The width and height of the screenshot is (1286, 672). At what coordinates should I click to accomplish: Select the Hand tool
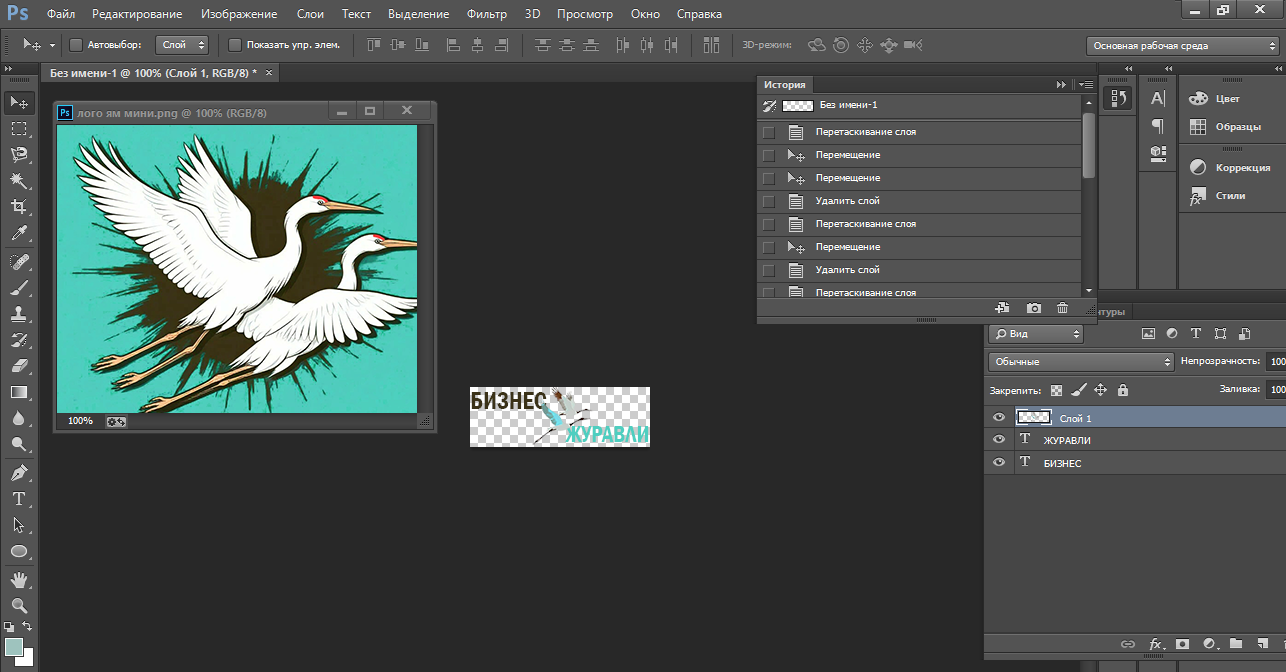tap(18, 579)
